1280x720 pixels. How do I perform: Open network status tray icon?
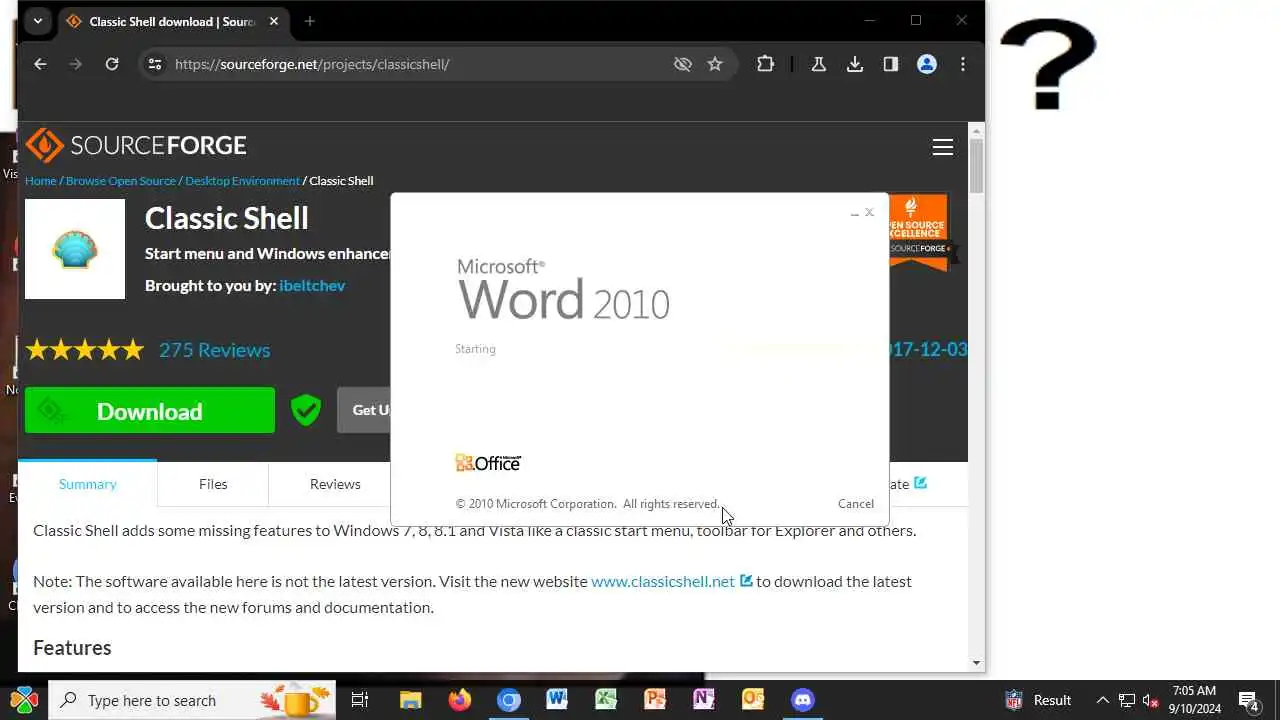[x=1127, y=700]
